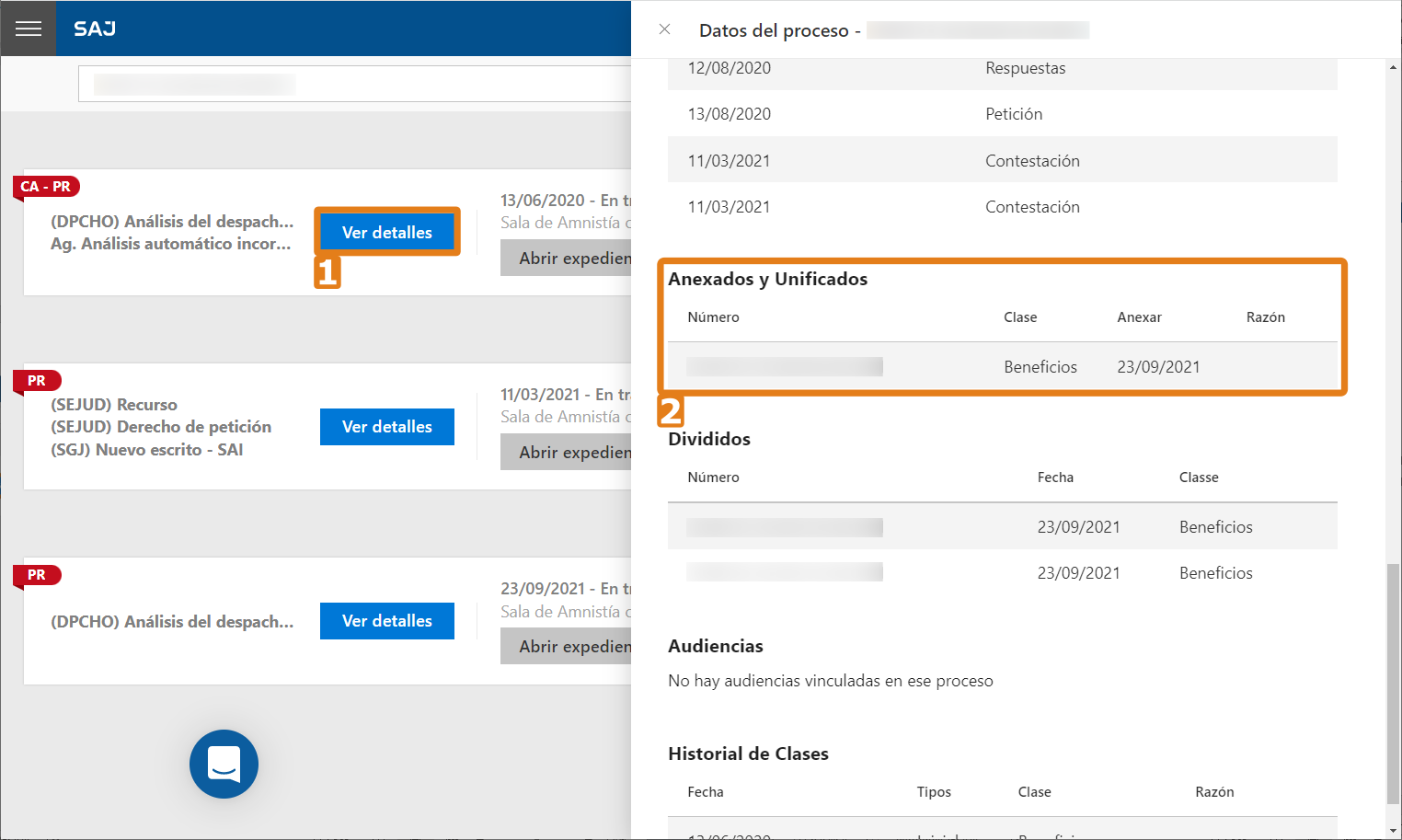Click '(SEJUD) Recurso' text
1402x840 pixels.
114,405
